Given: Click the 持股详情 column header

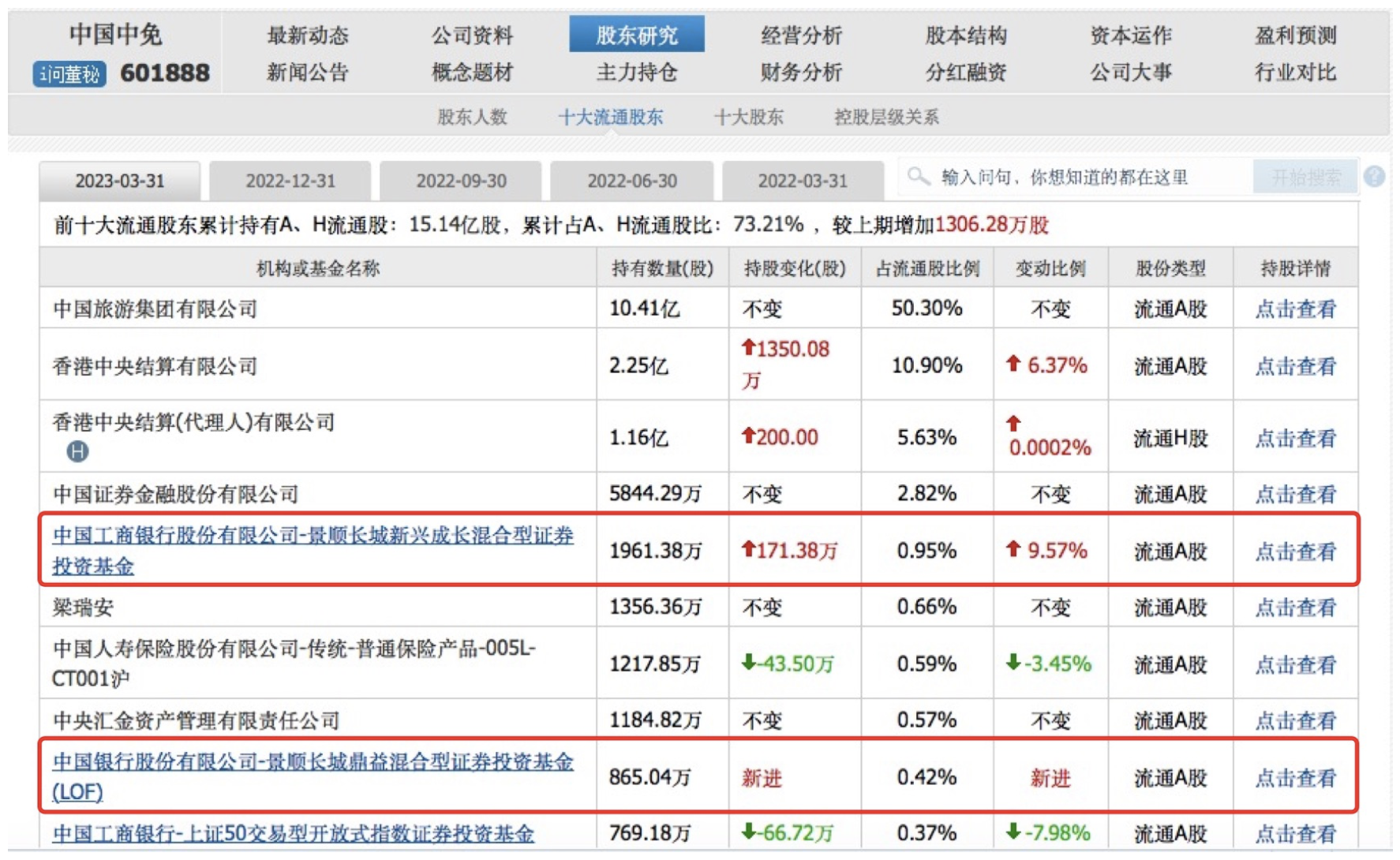Looking at the screenshot, I should pos(1295,268).
